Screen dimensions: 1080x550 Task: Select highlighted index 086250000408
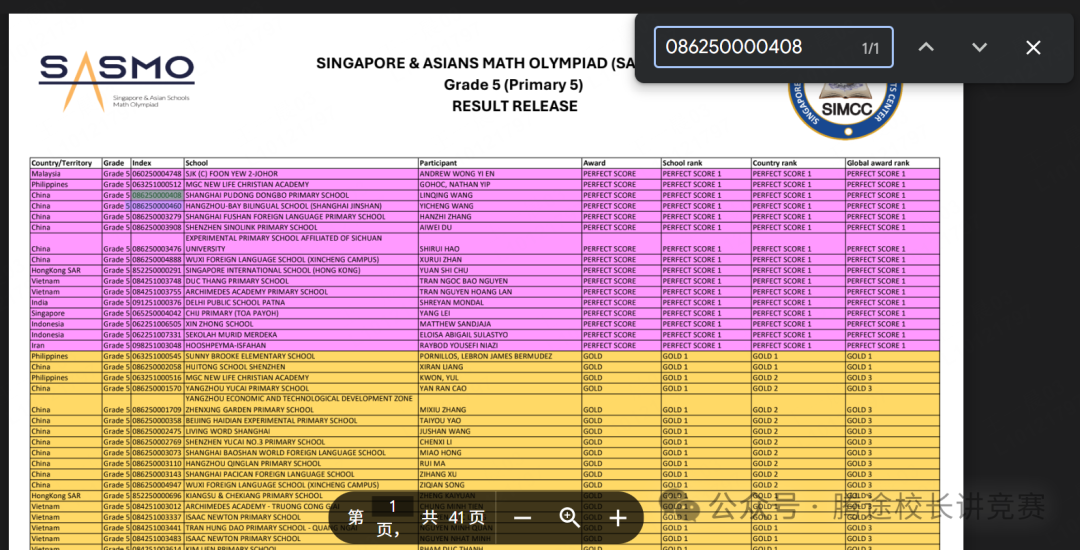(x=157, y=195)
